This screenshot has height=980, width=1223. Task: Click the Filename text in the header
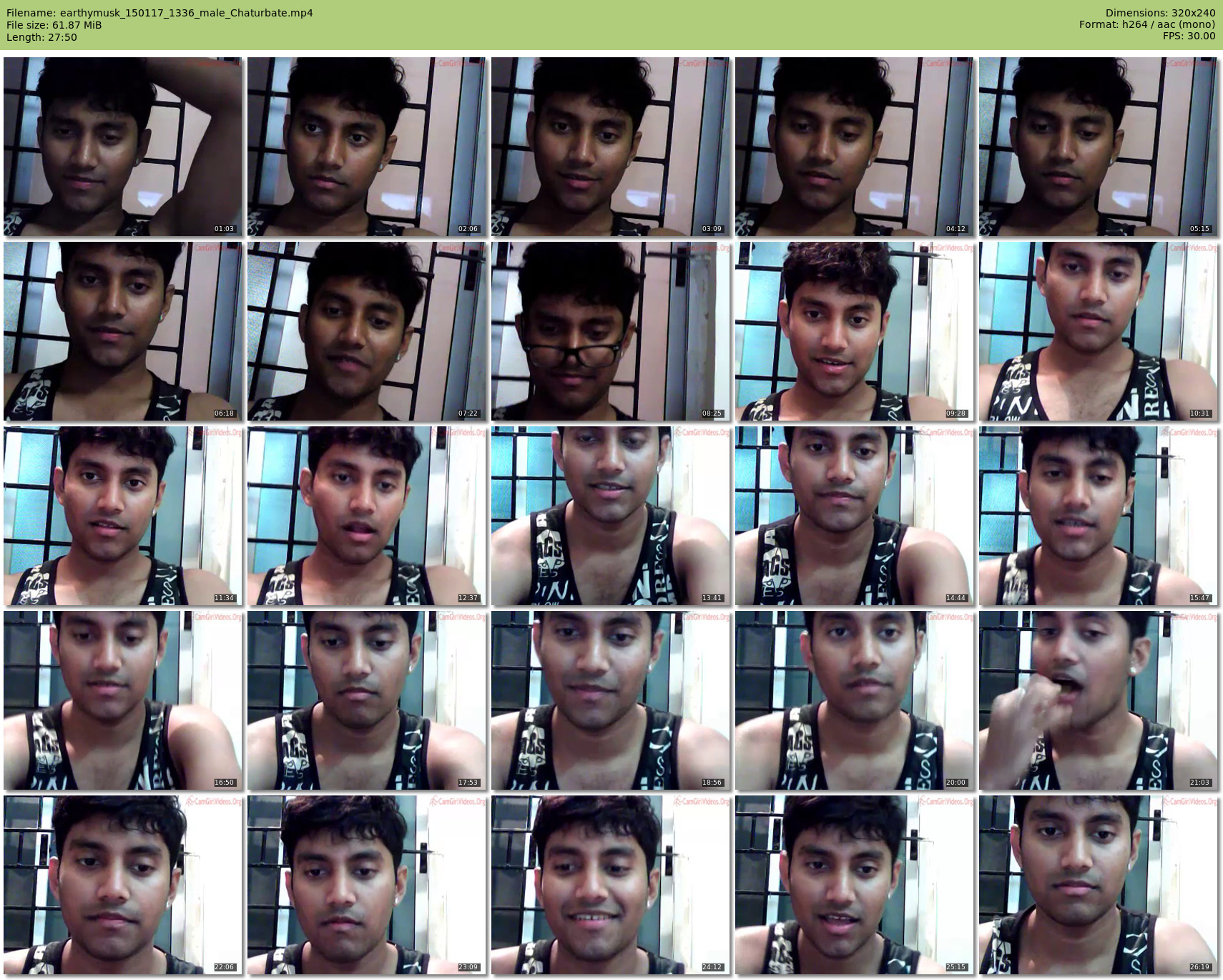tap(159, 13)
